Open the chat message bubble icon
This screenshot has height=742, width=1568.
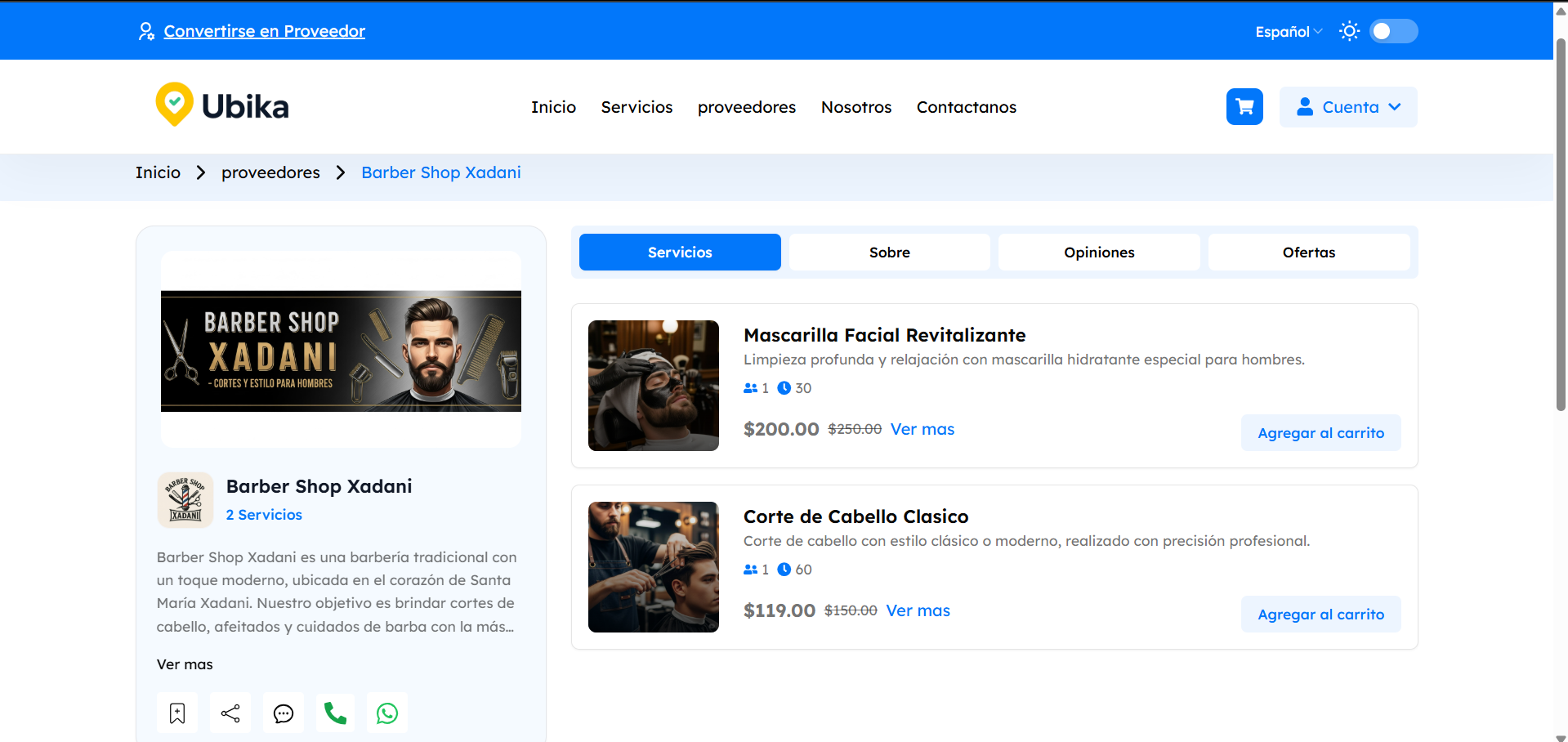pyautogui.click(x=283, y=713)
